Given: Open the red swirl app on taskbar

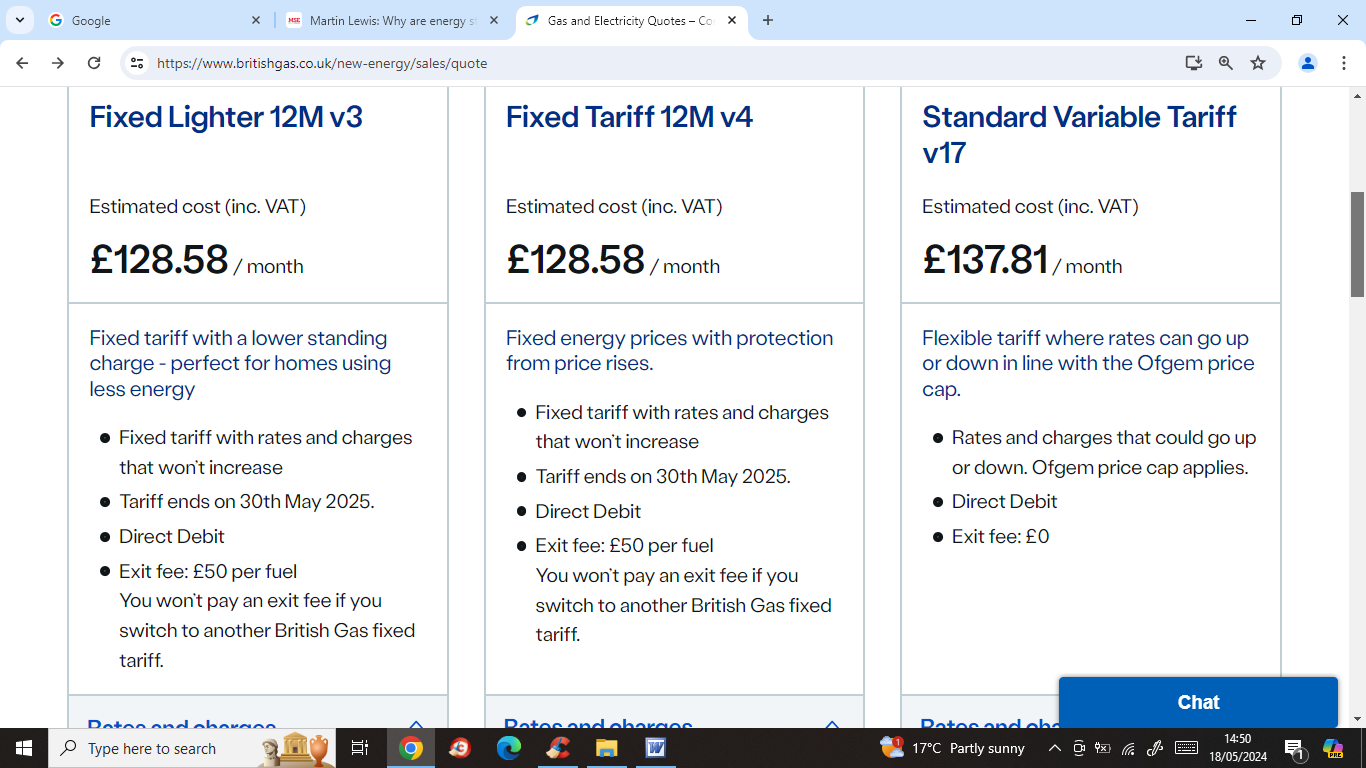Looking at the screenshot, I should point(460,748).
